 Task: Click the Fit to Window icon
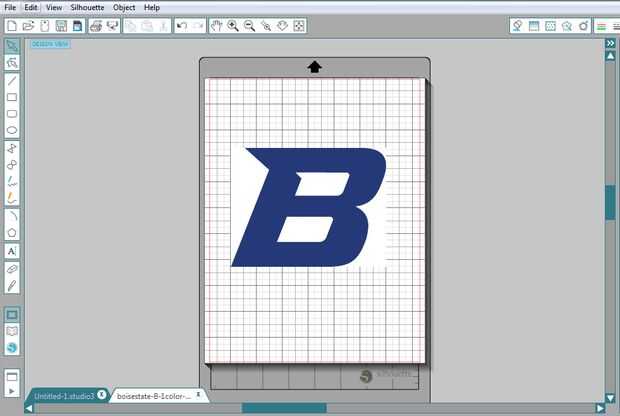(299, 26)
